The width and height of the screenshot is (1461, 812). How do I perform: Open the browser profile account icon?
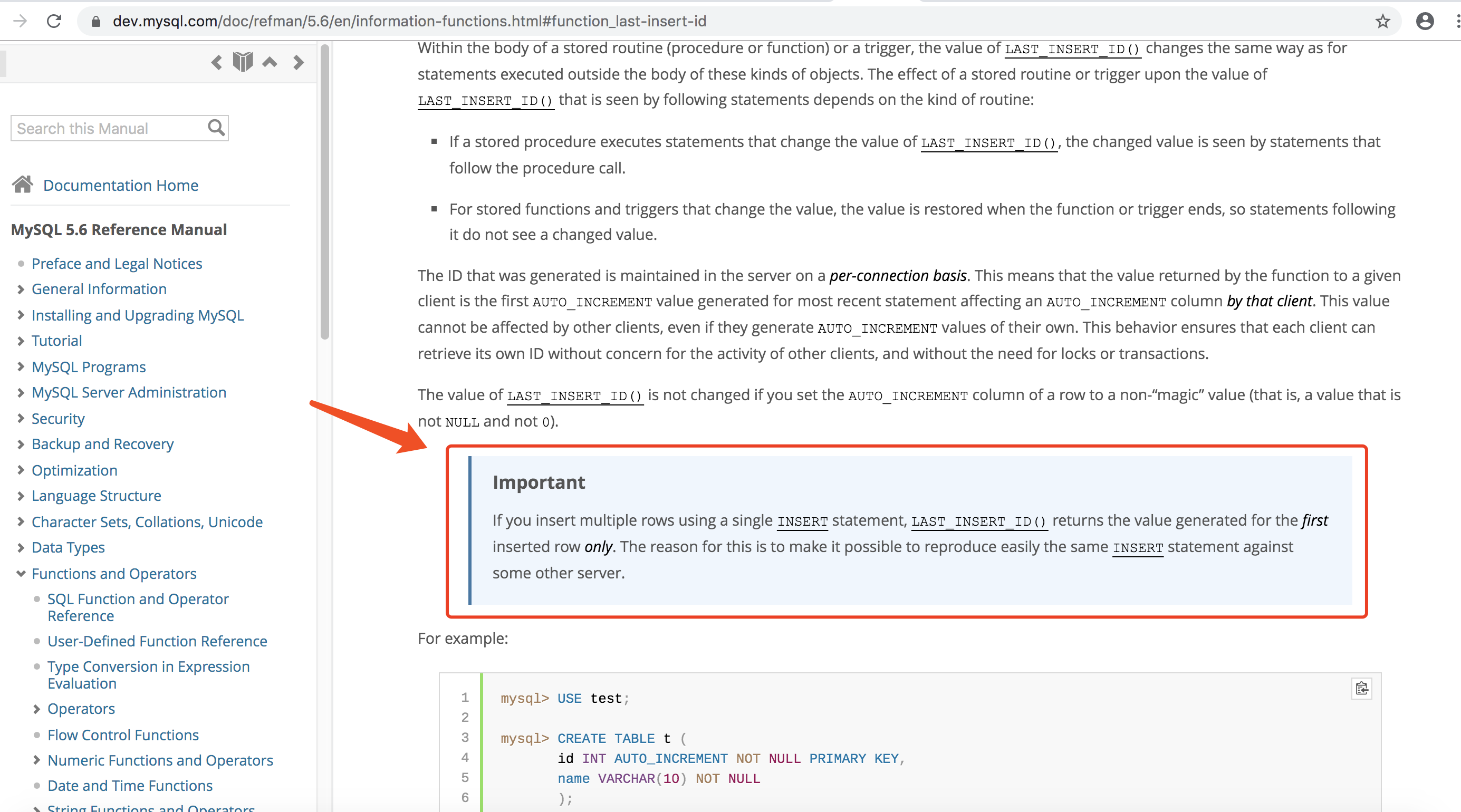coord(1425,21)
